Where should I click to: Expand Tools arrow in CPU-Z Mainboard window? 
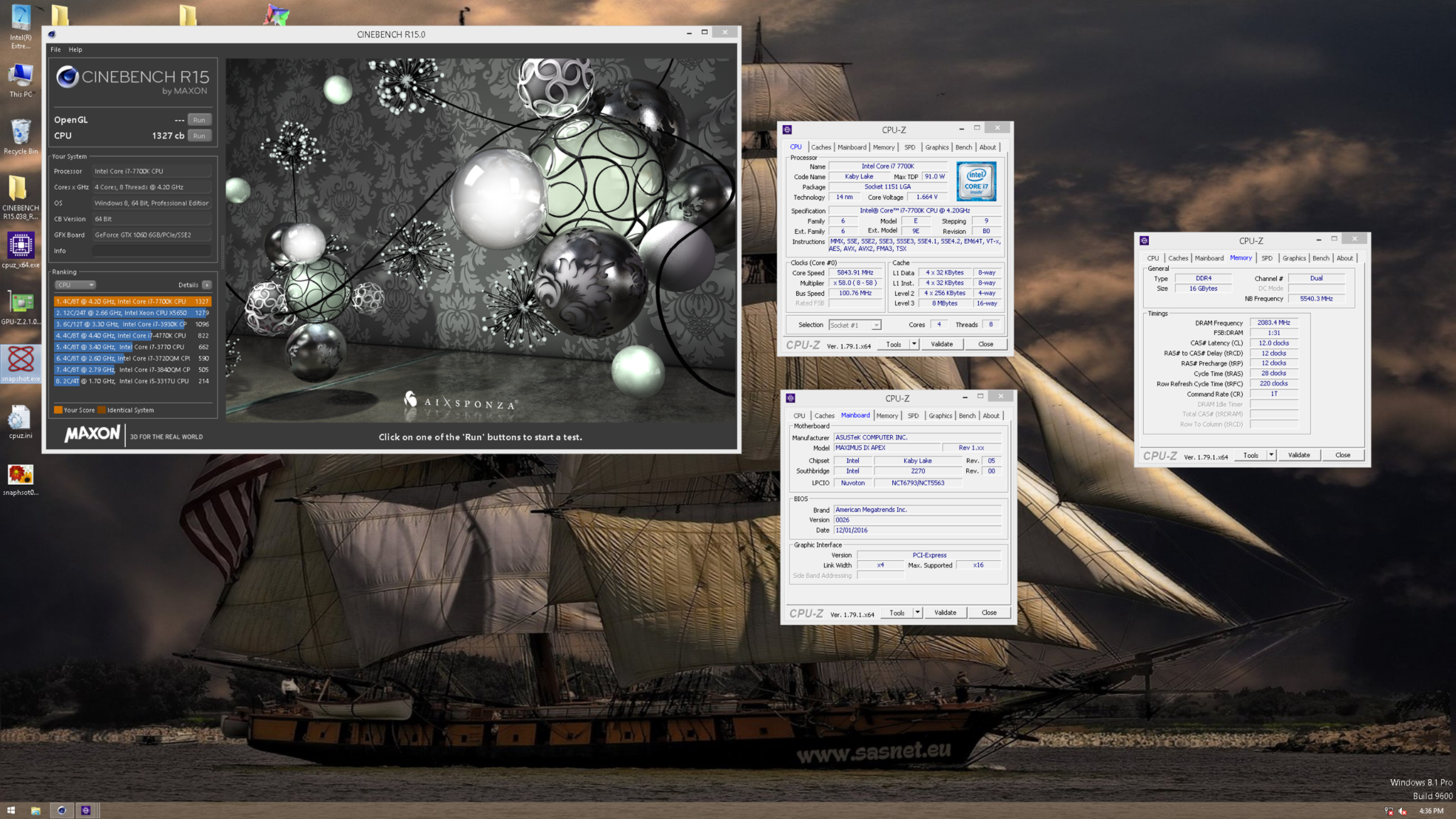tap(918, 613)
